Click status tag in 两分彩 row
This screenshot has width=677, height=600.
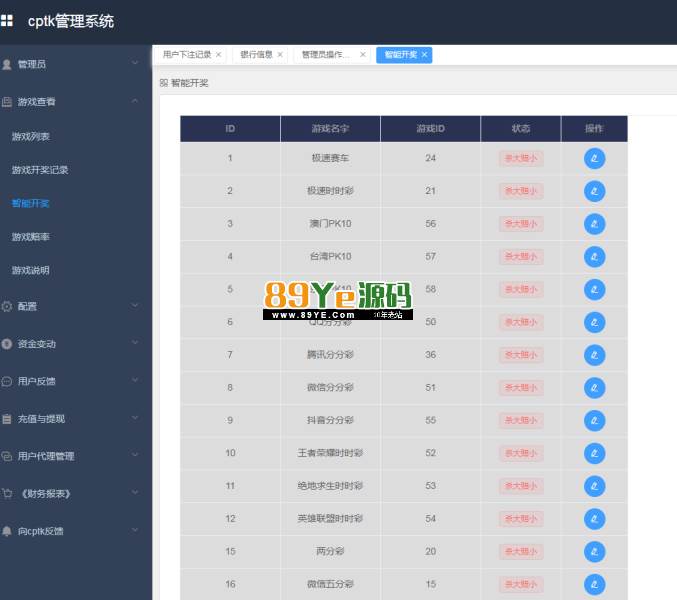coord(521,552)
